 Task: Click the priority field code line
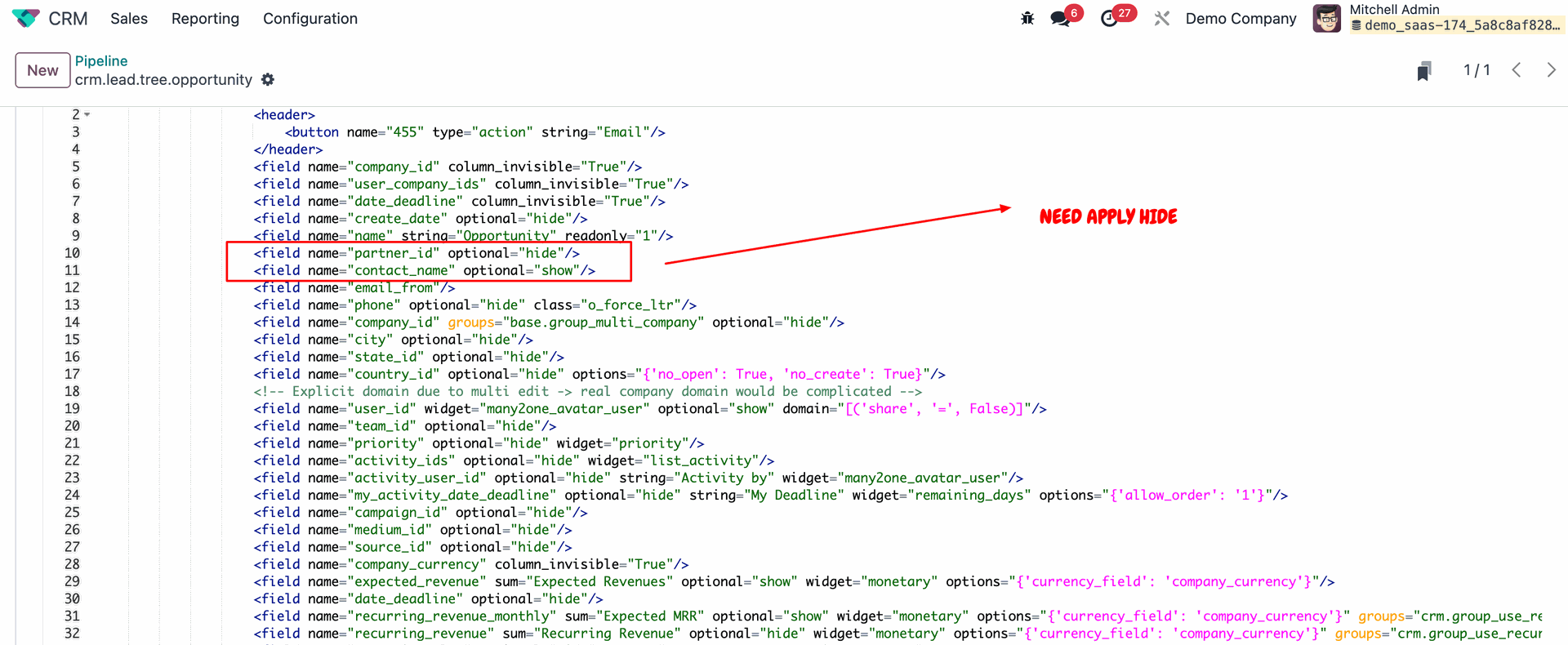[479, 443]
